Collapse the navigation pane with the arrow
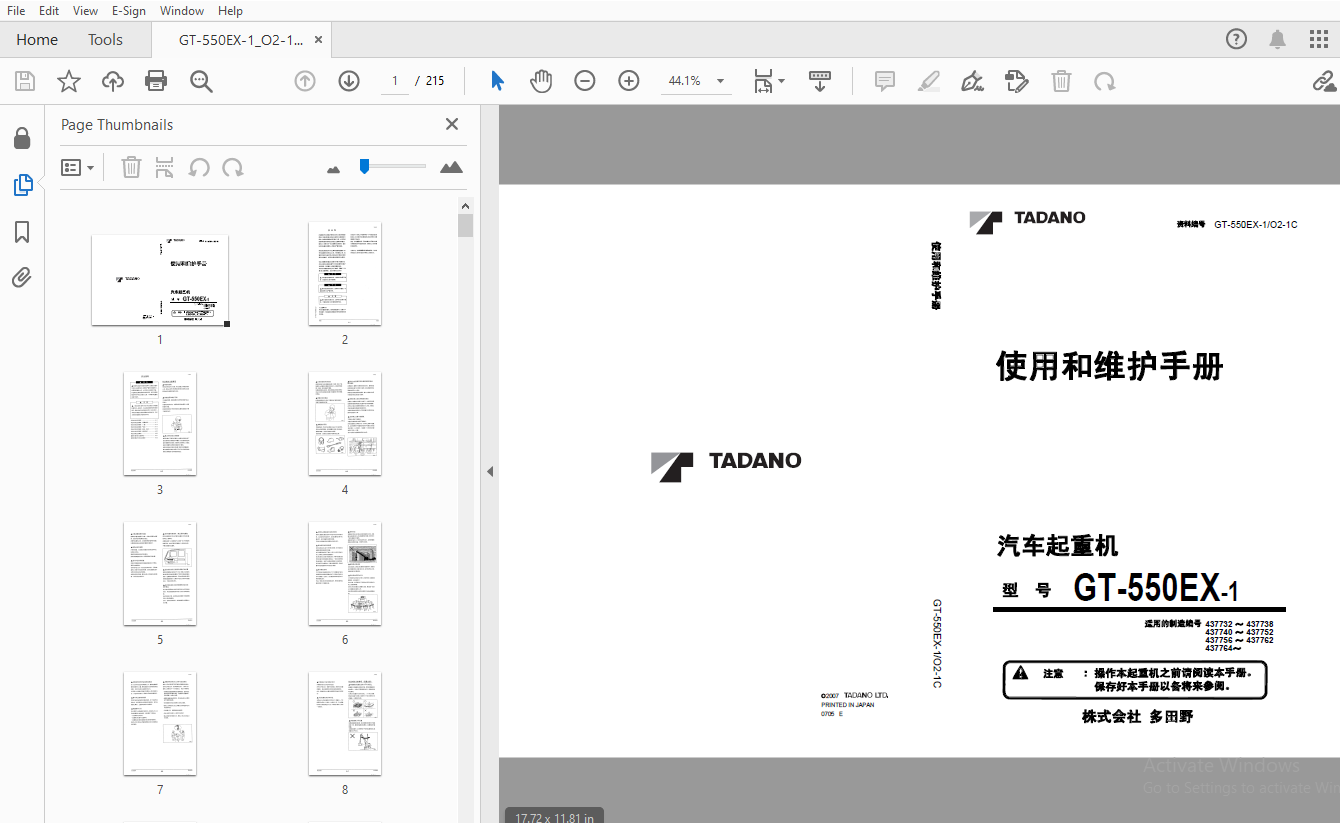Image resolution: width=1340 pixels, height=823 pixels. click(490, 471)
